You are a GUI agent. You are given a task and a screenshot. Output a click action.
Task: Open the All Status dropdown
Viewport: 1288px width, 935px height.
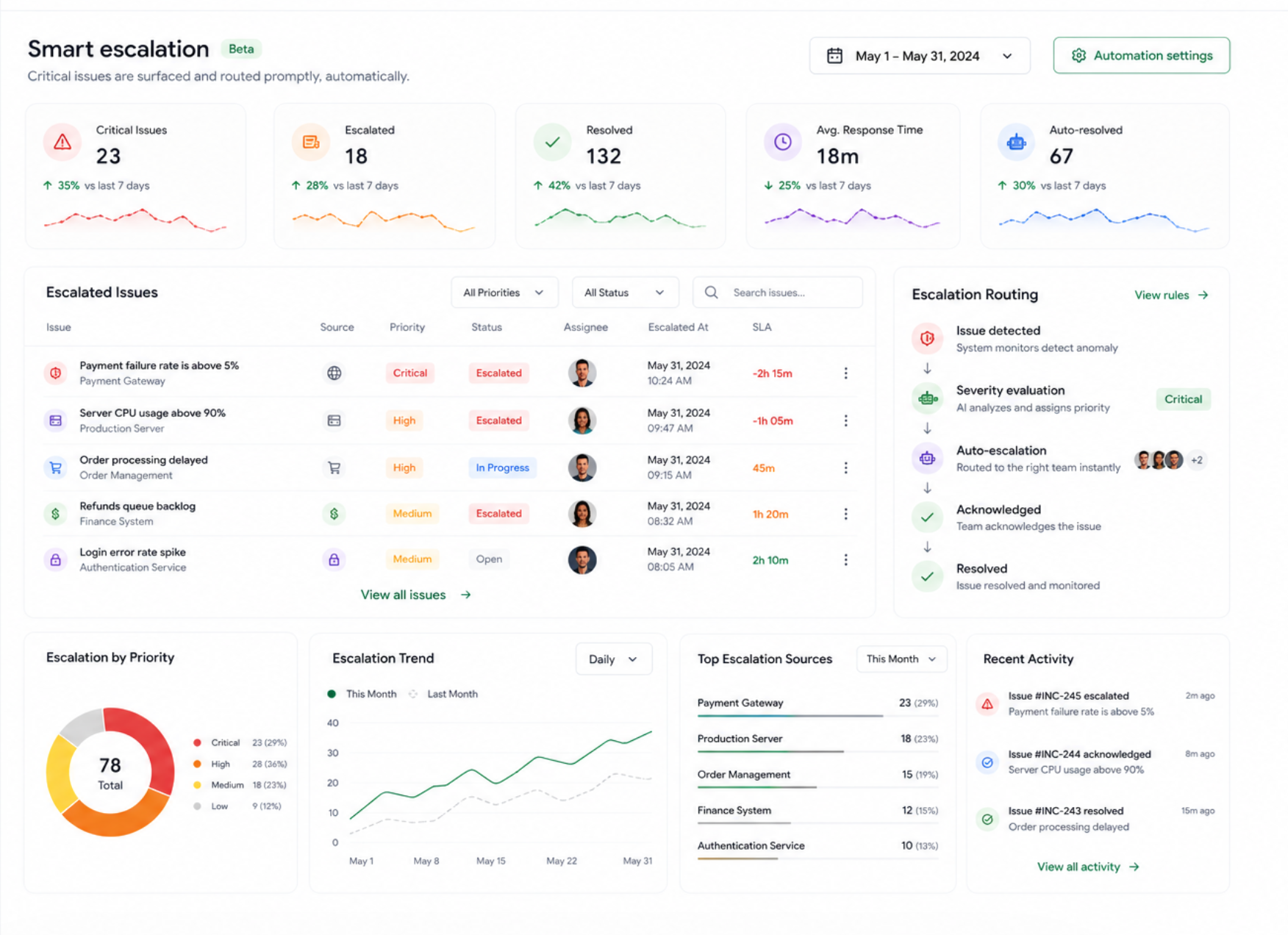click(x=625, y=293)
